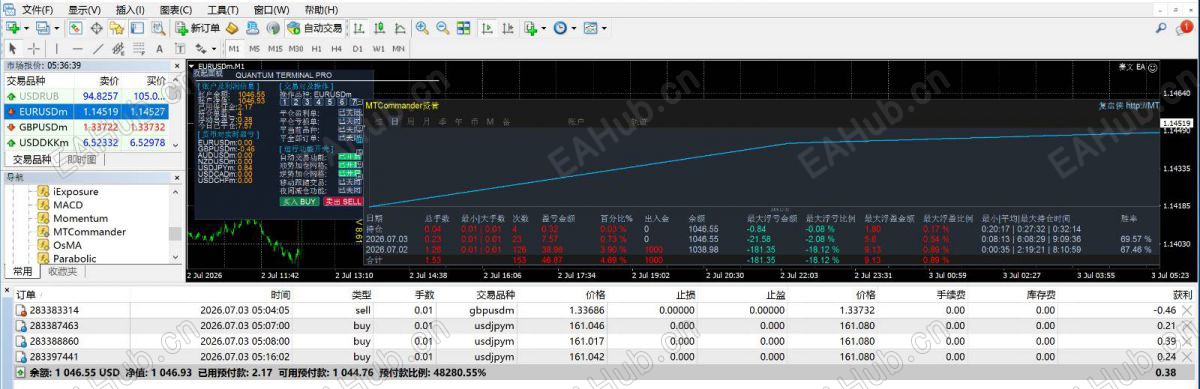Toggle the Market Watch window icon
1200x389 pixels.
[x=76, y=28]
